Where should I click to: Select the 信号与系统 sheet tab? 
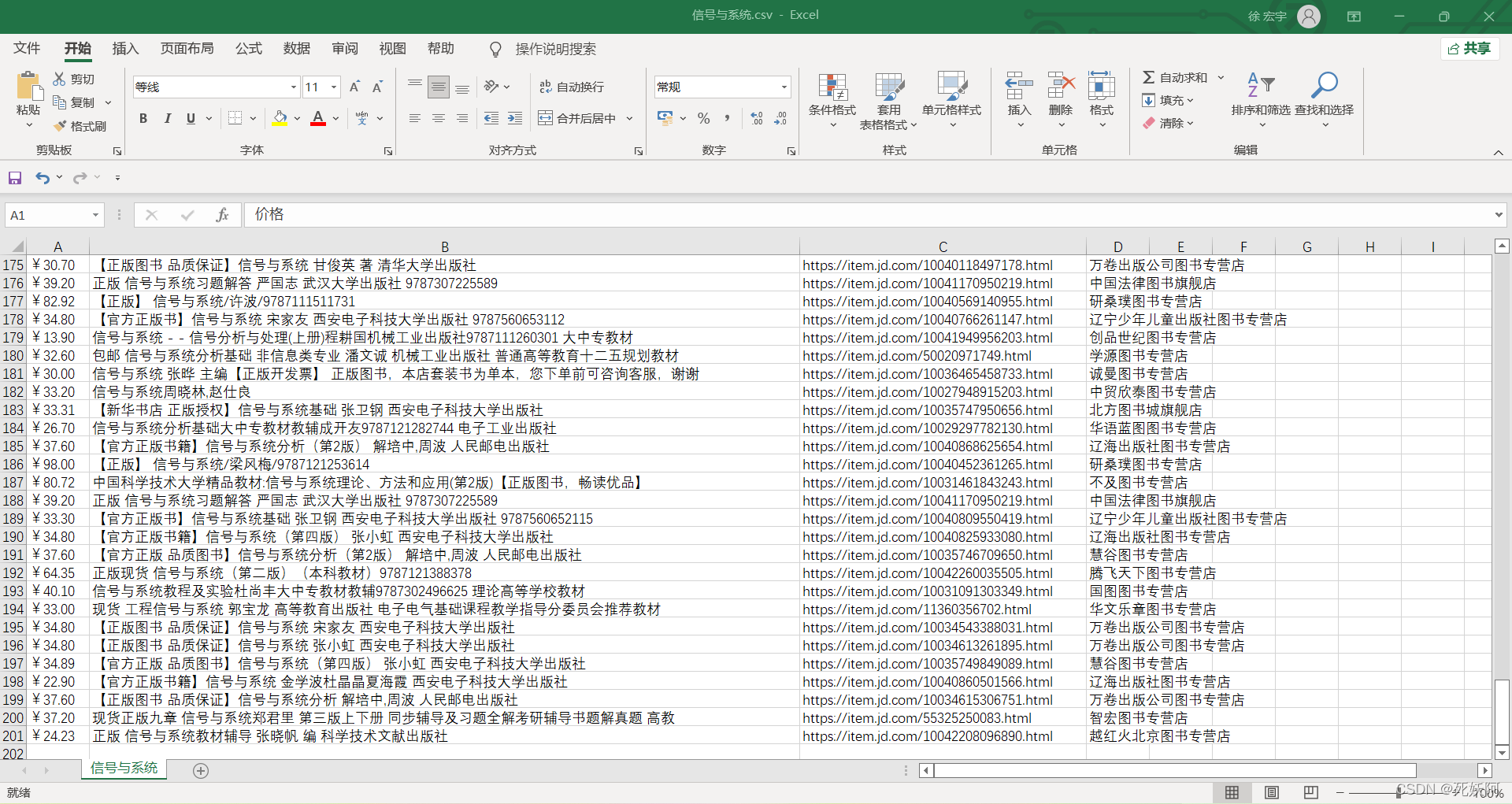[x=124, y=768]
